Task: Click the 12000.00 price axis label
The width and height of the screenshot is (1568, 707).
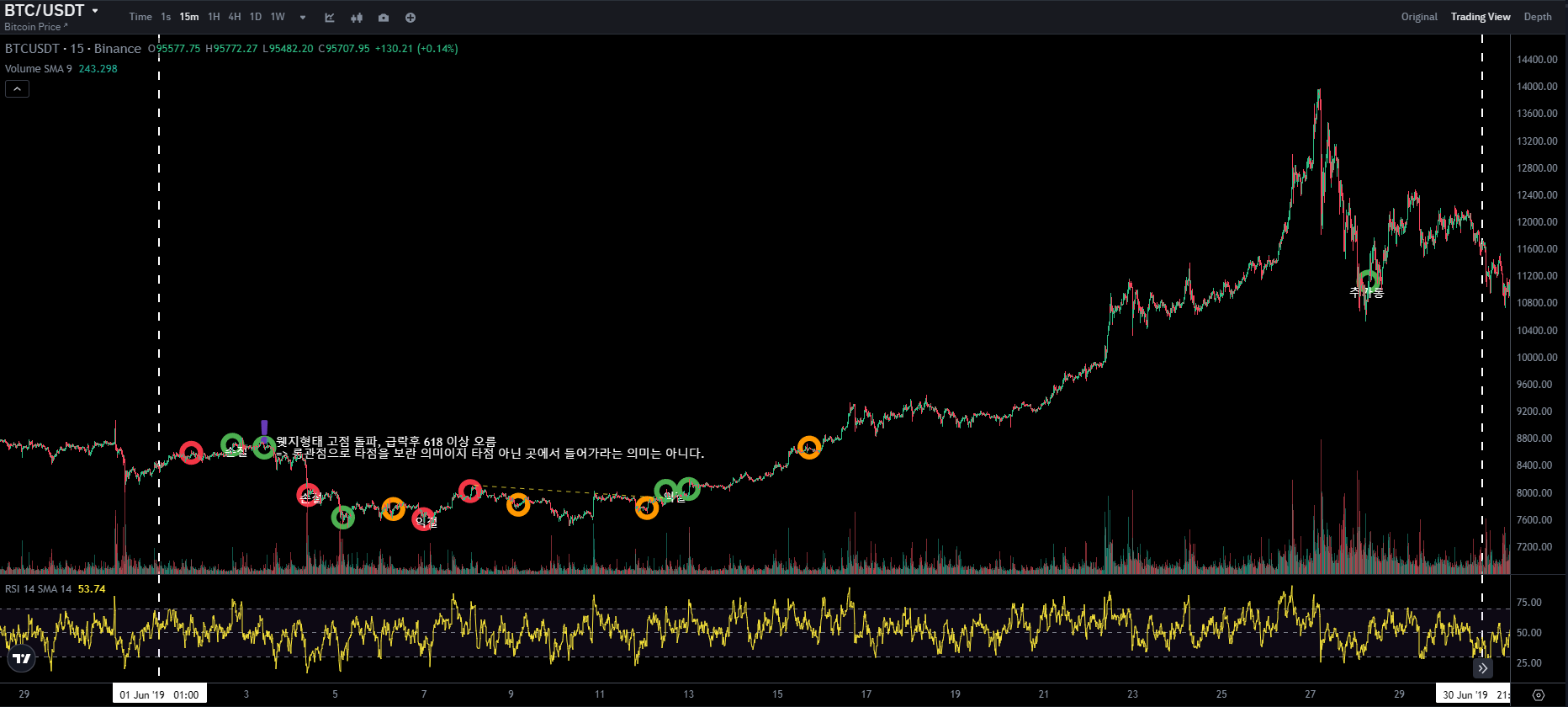Action: pyautogui.click(x=1537, y=222)
